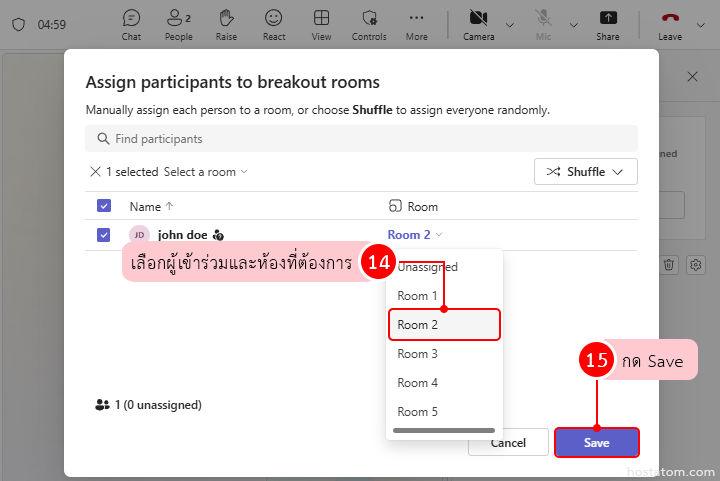The width and height of the screenshot is (720, 481).
Task: Share your screen content
Action: point(607,23)
